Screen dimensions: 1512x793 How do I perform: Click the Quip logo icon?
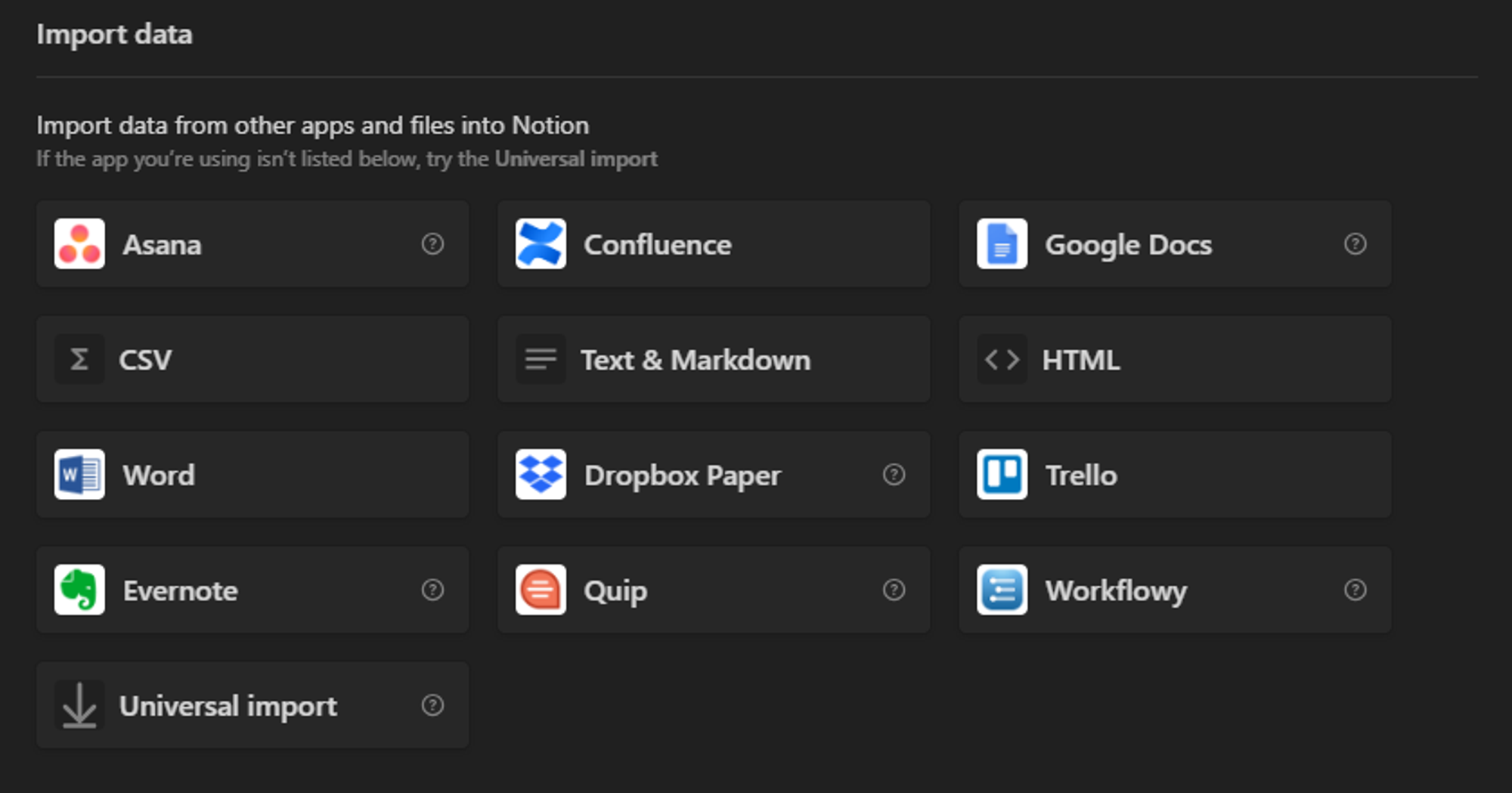(541, 590)
